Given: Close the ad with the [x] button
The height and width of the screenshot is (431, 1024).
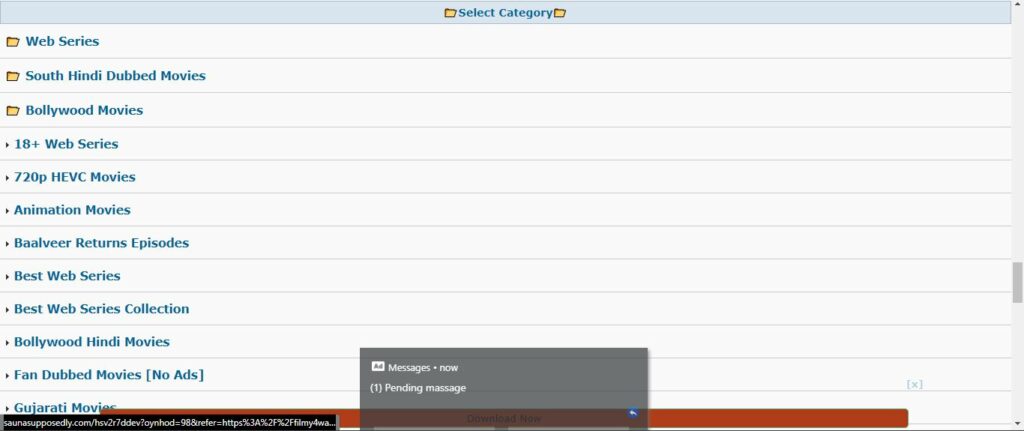Looking at the screenshot, I should coord(914,385).
